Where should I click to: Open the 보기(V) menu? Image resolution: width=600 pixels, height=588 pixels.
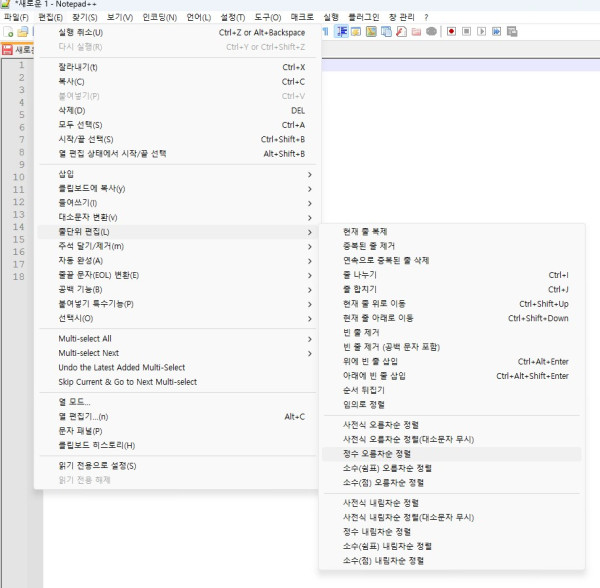[x=120, y=18]
